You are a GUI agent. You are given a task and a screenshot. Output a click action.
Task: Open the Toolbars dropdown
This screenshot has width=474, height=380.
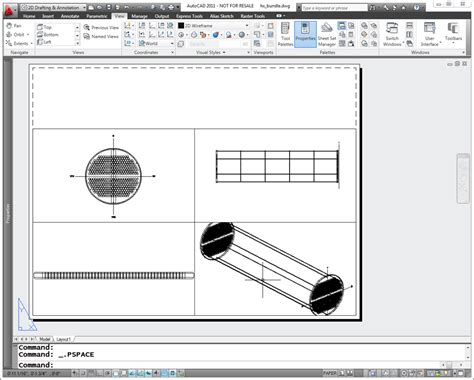pyautogui.click(x=453, y=33)
